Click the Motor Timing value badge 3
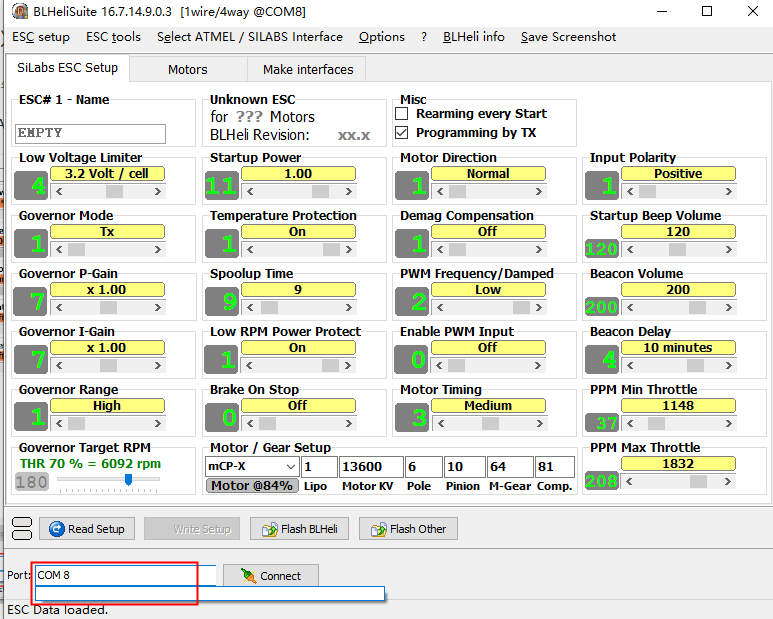Viewport: 773px width, 619px height. pos(412,417)
